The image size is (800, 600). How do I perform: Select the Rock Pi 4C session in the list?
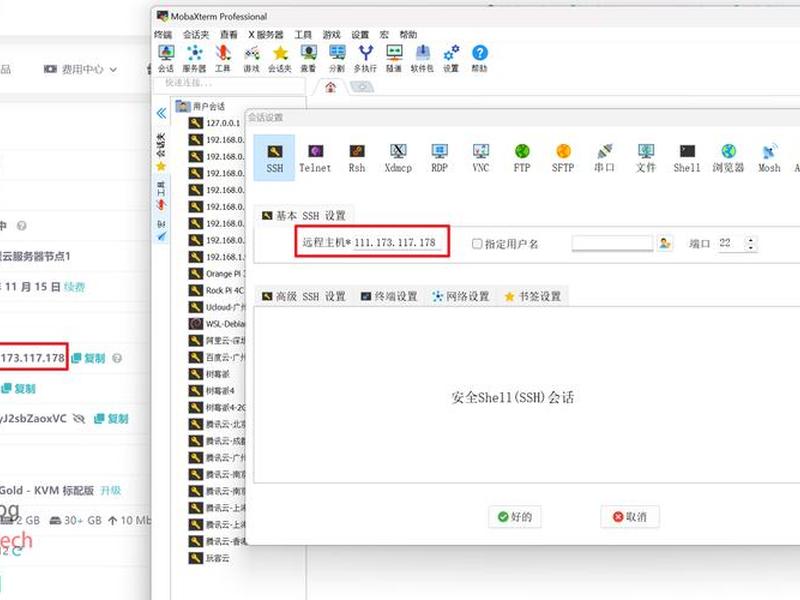pyautogui.click(x=216, y=290)
